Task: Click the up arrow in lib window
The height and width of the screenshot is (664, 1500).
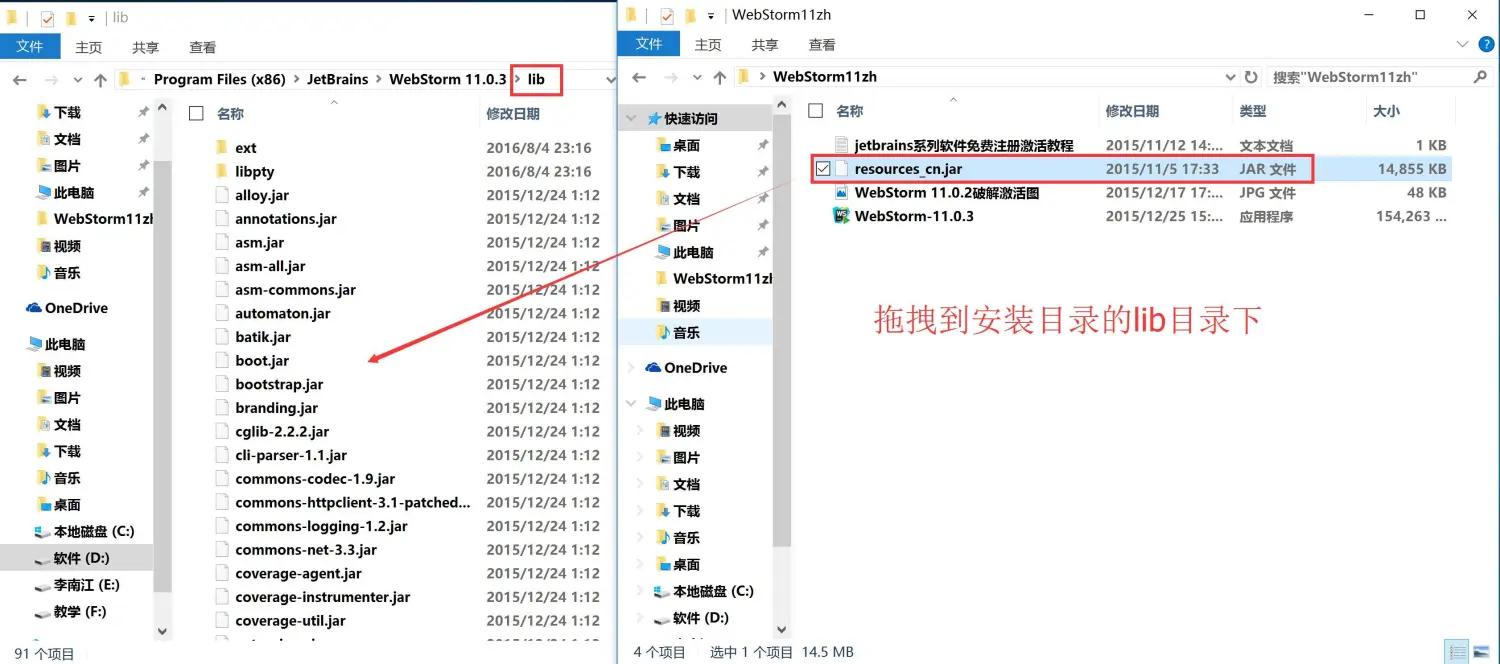Action: tap(100, 80)
